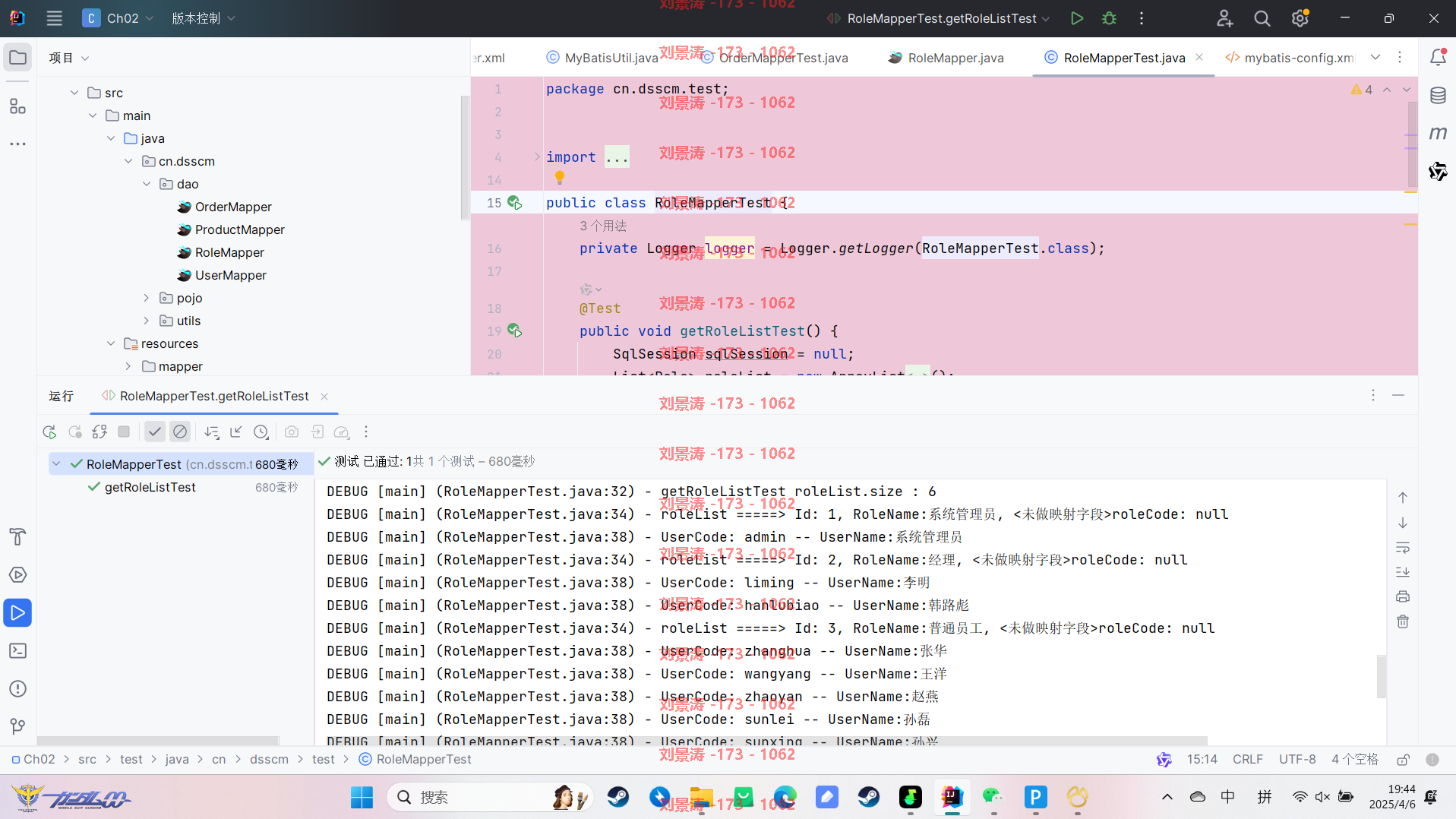Print console output with printer icon
The image size is (1456, 819).
[1403, 596]
